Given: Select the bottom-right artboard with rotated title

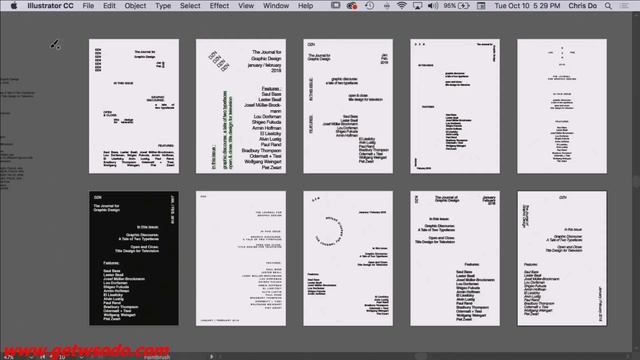Looking at the screenshot, I should coord(562,258).
